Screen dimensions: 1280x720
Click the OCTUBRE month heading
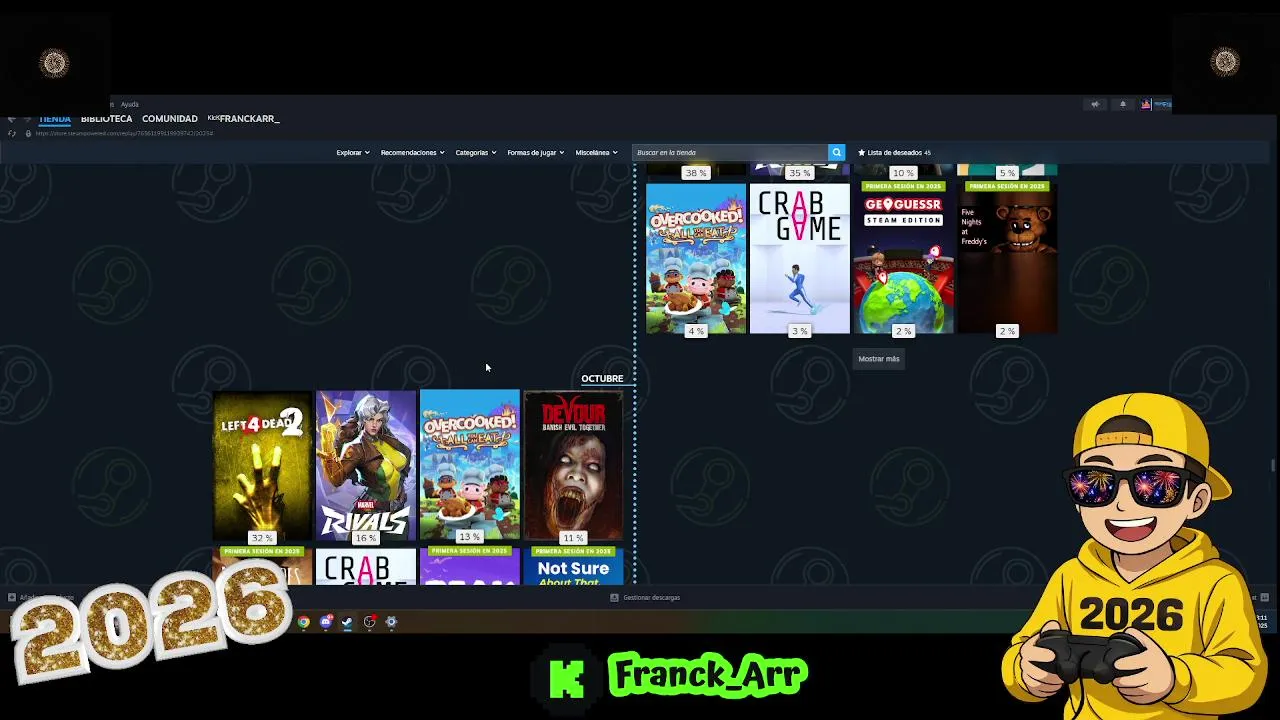tap(602, 379)
